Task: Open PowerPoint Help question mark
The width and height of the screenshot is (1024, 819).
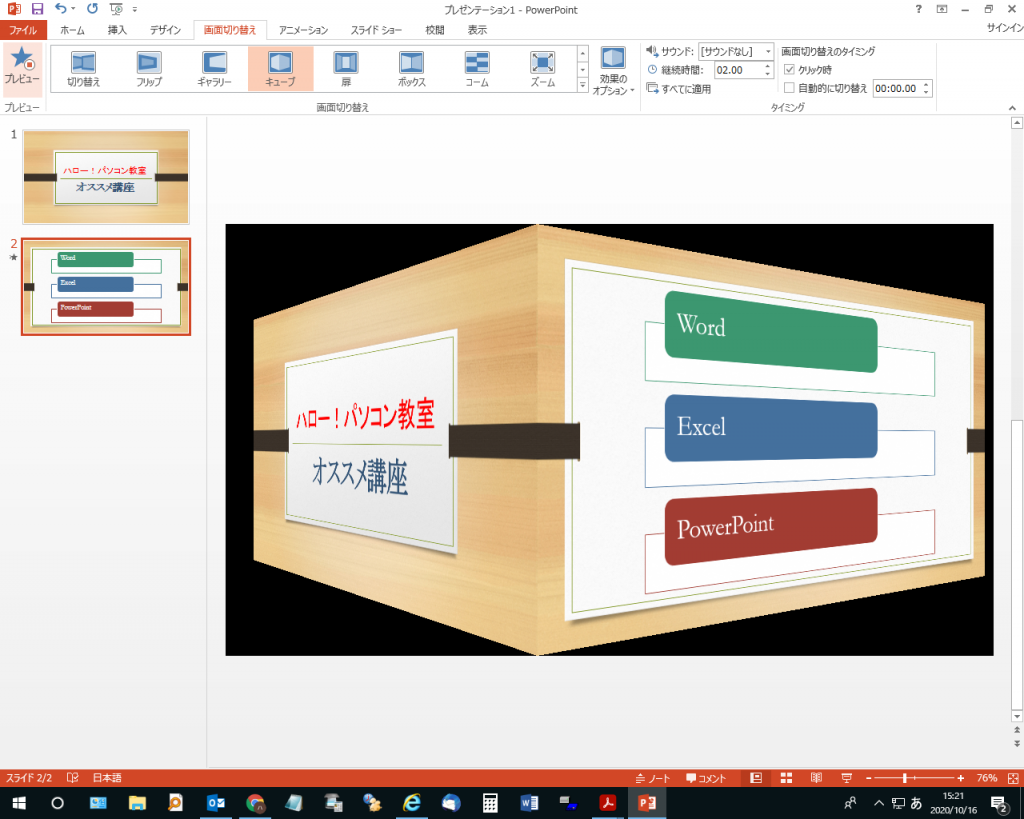Action: [919, 9]
